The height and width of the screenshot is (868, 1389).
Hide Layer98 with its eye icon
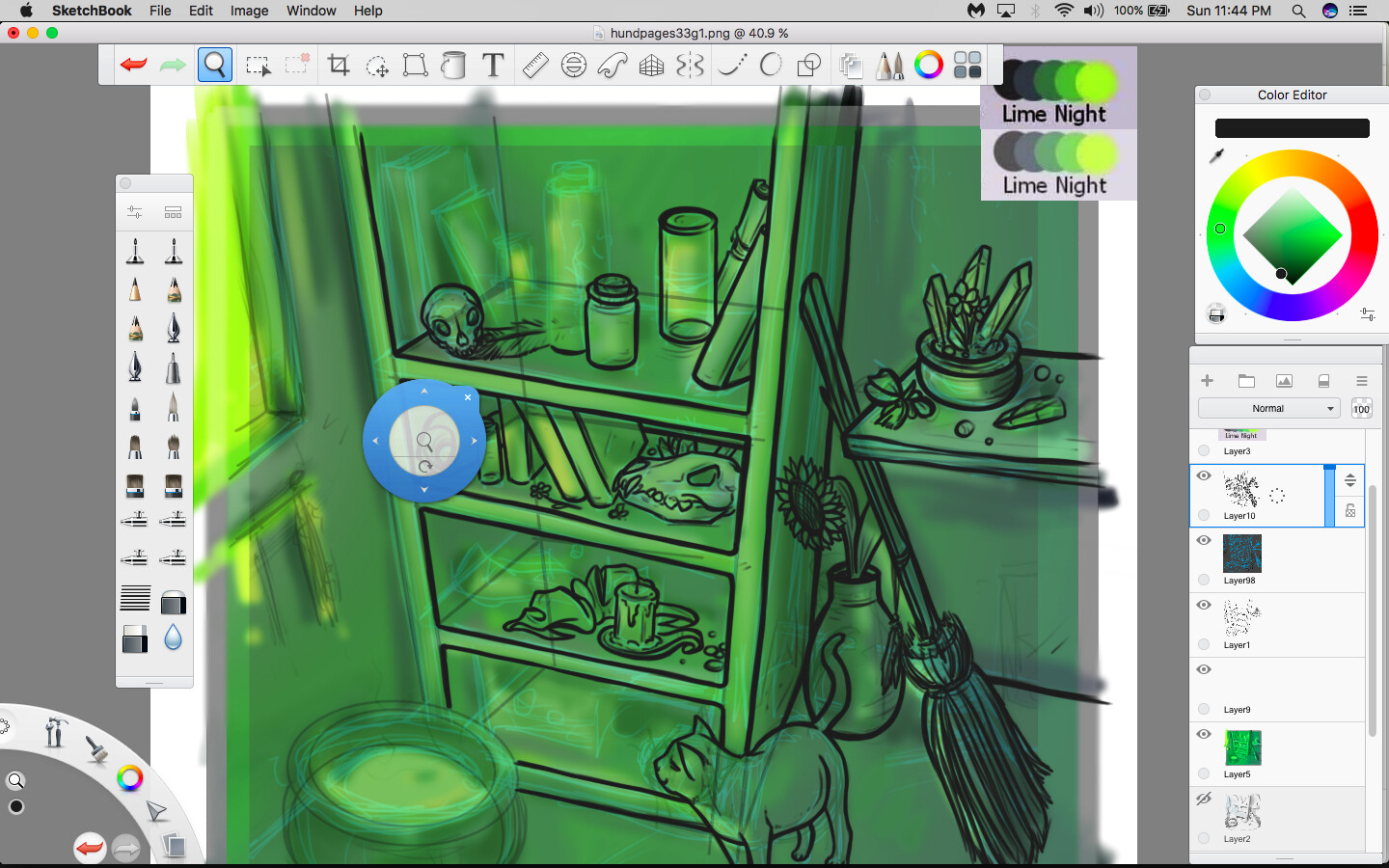[1203, 540]
